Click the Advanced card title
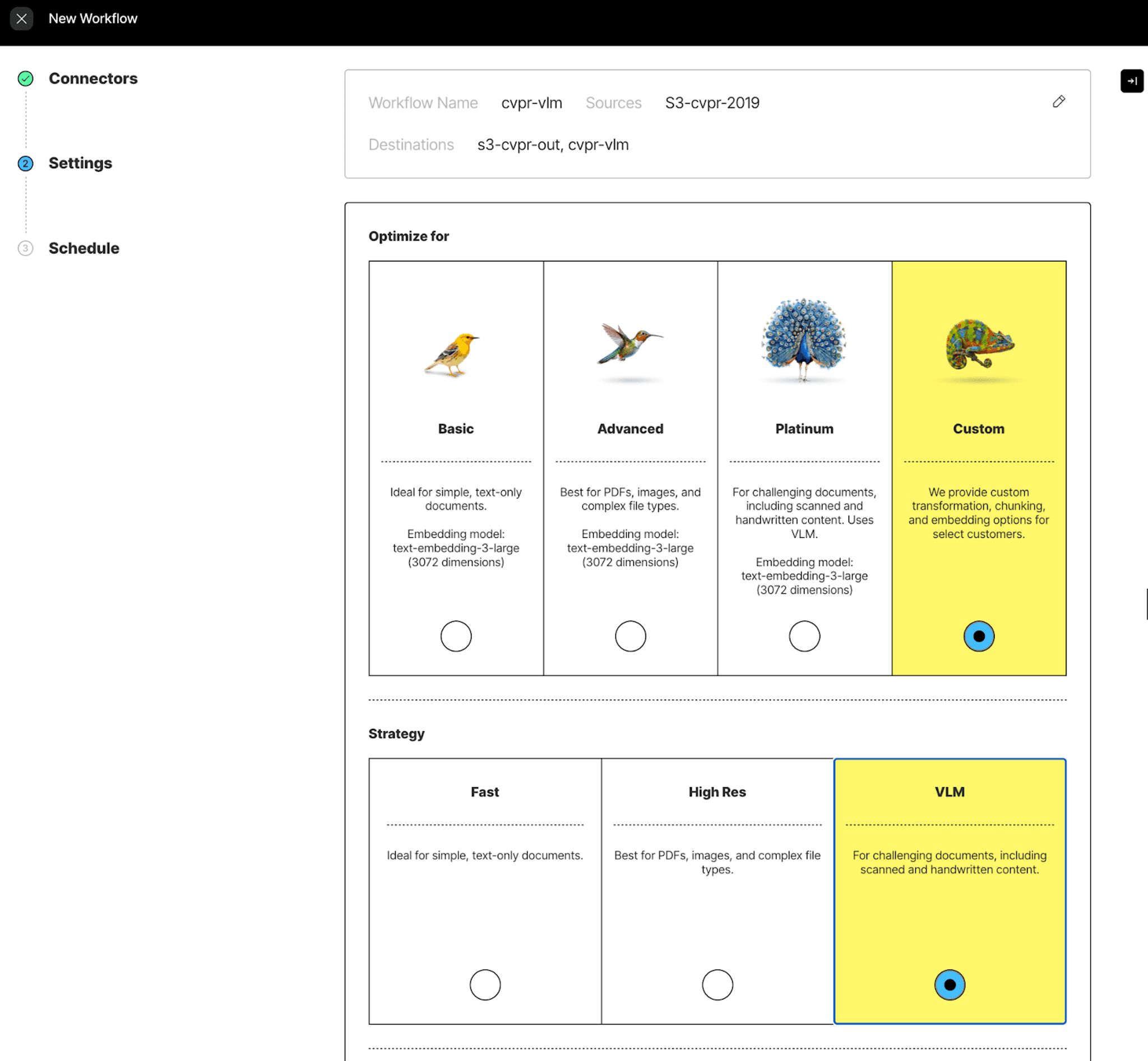This screenshot has width=1148, height=1061. click(630, 429)
